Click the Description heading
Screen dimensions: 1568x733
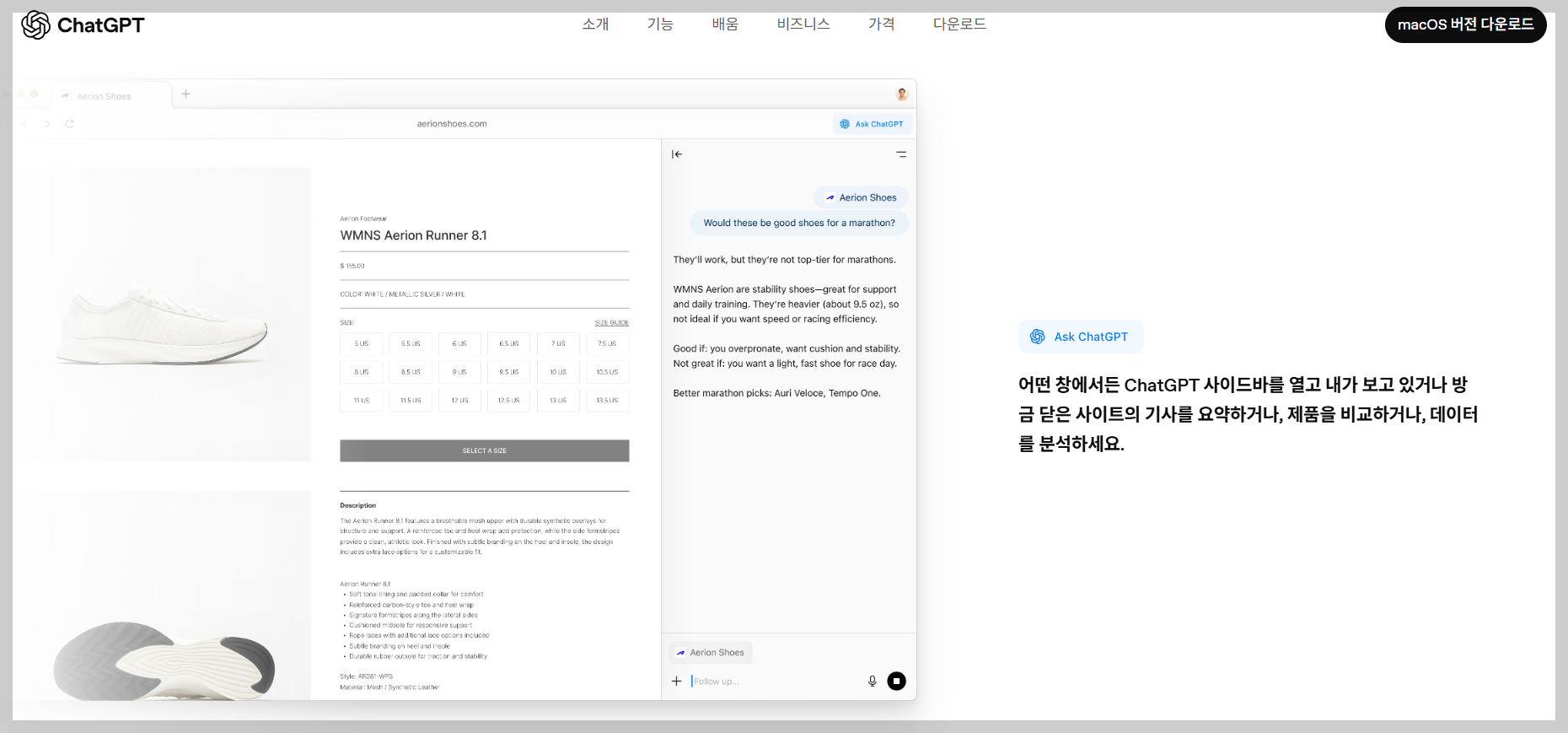tap(358, 505)
